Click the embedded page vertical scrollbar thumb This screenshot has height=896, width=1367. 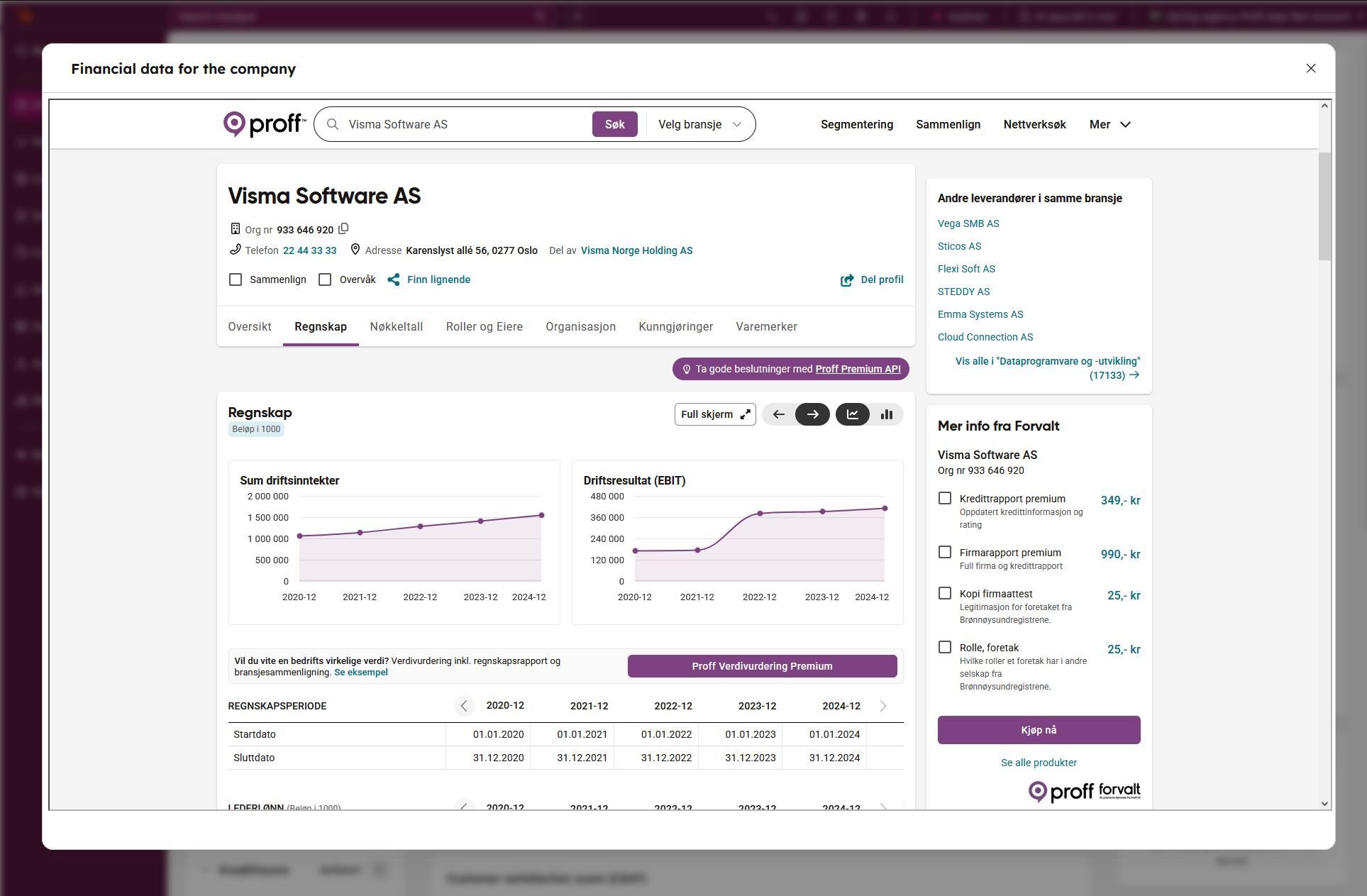tap(1324, 206)
